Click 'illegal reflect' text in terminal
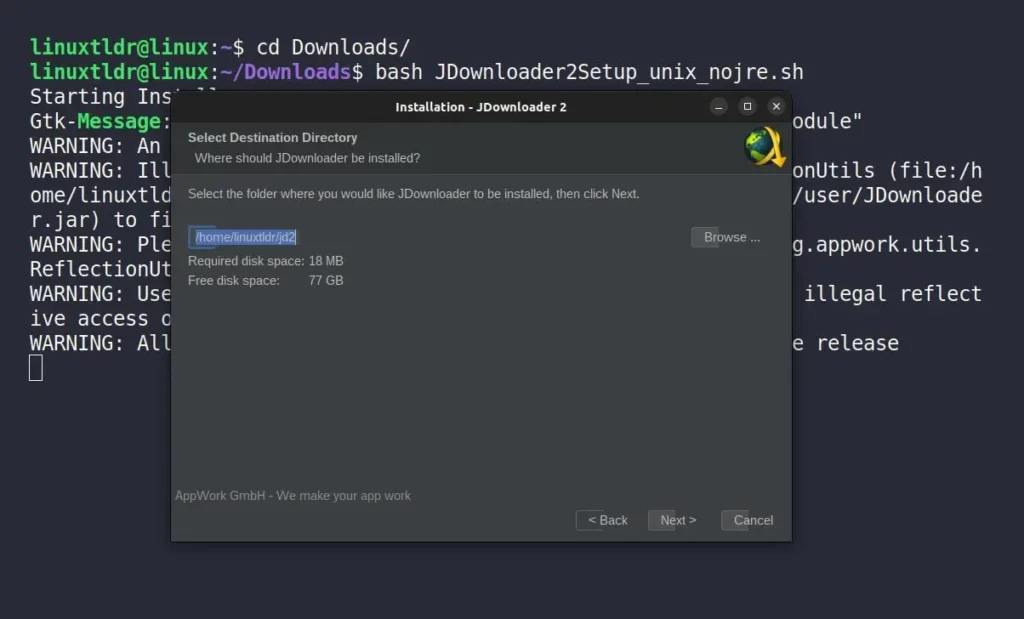1024x619 pixels. tap(893, 294)
